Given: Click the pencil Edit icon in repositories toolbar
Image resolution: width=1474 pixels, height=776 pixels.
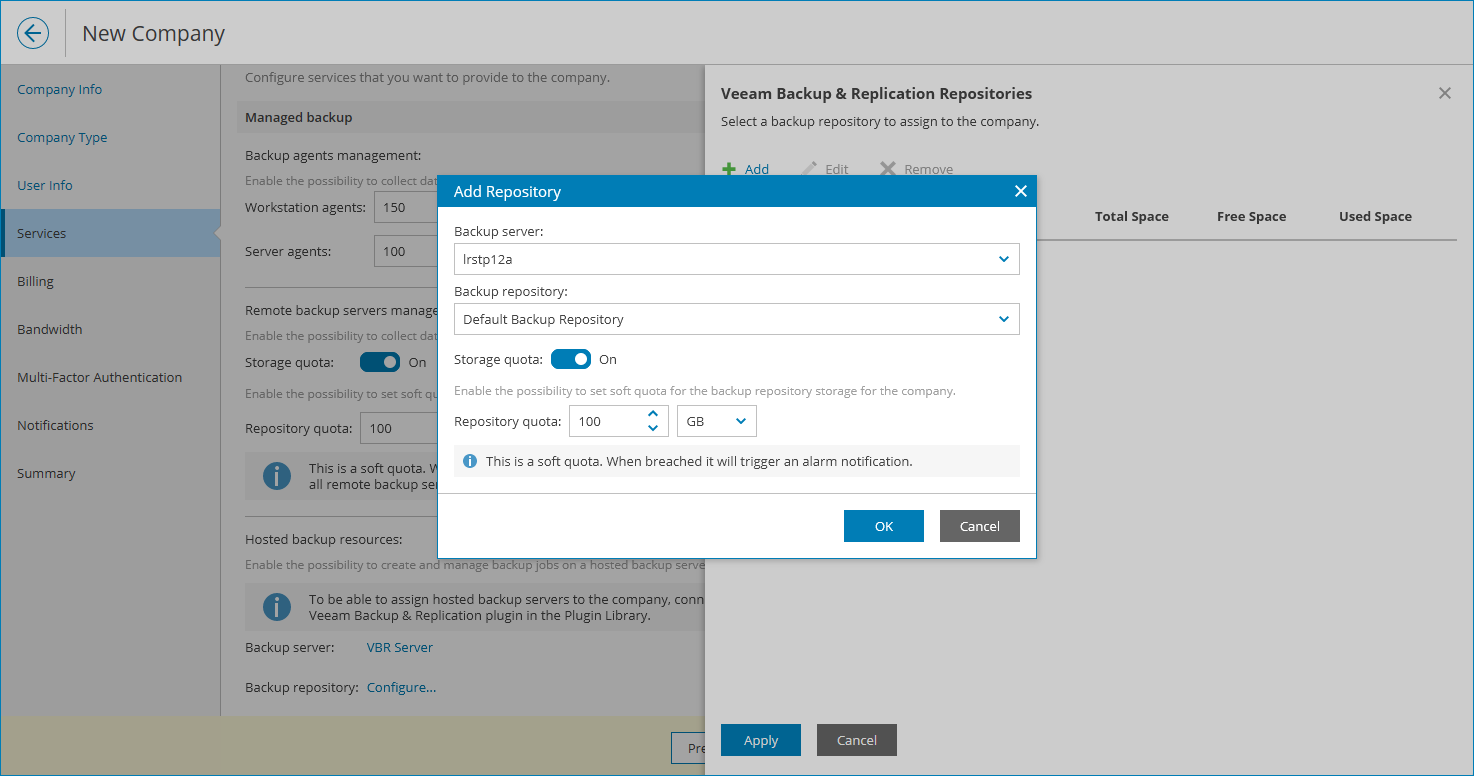Looking at the screenshot, I should 809,169.
